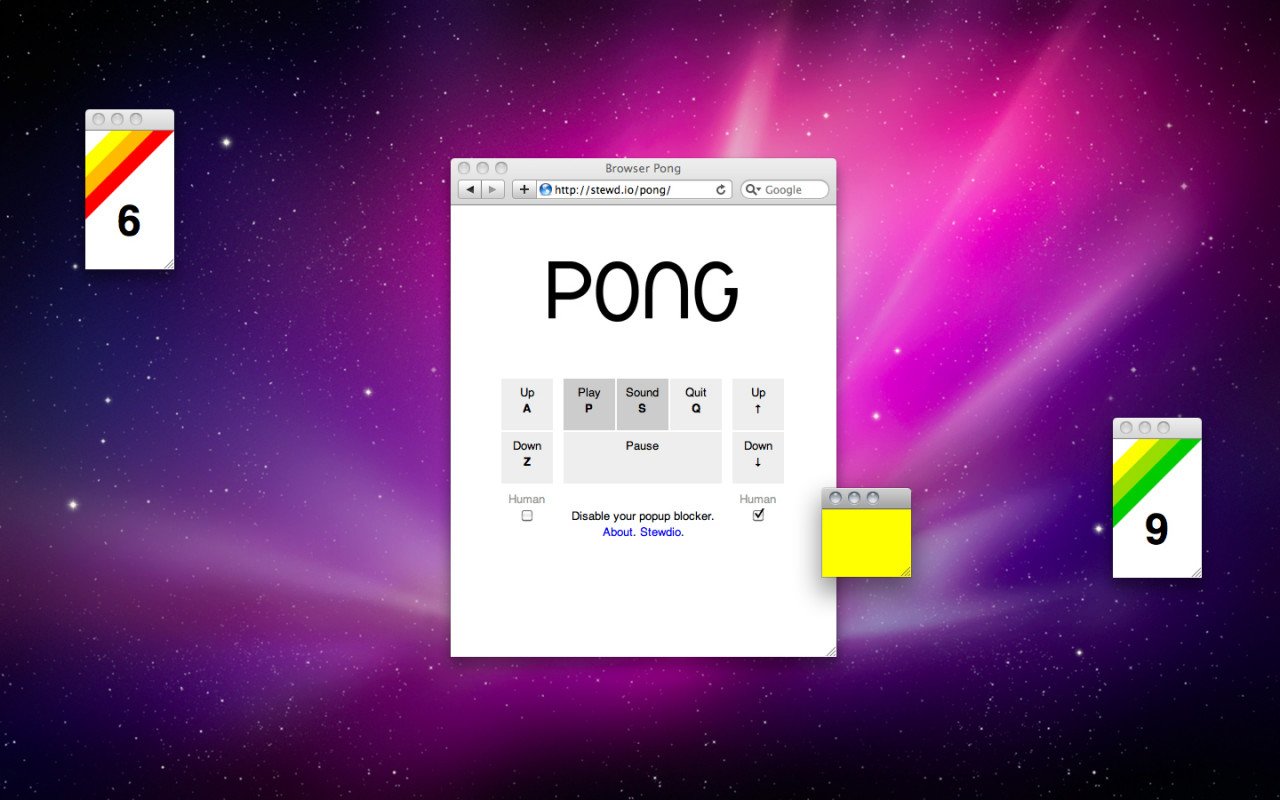Click the Browser Pong resize grip
The image size is (1280, 800).
click(829, 650)
